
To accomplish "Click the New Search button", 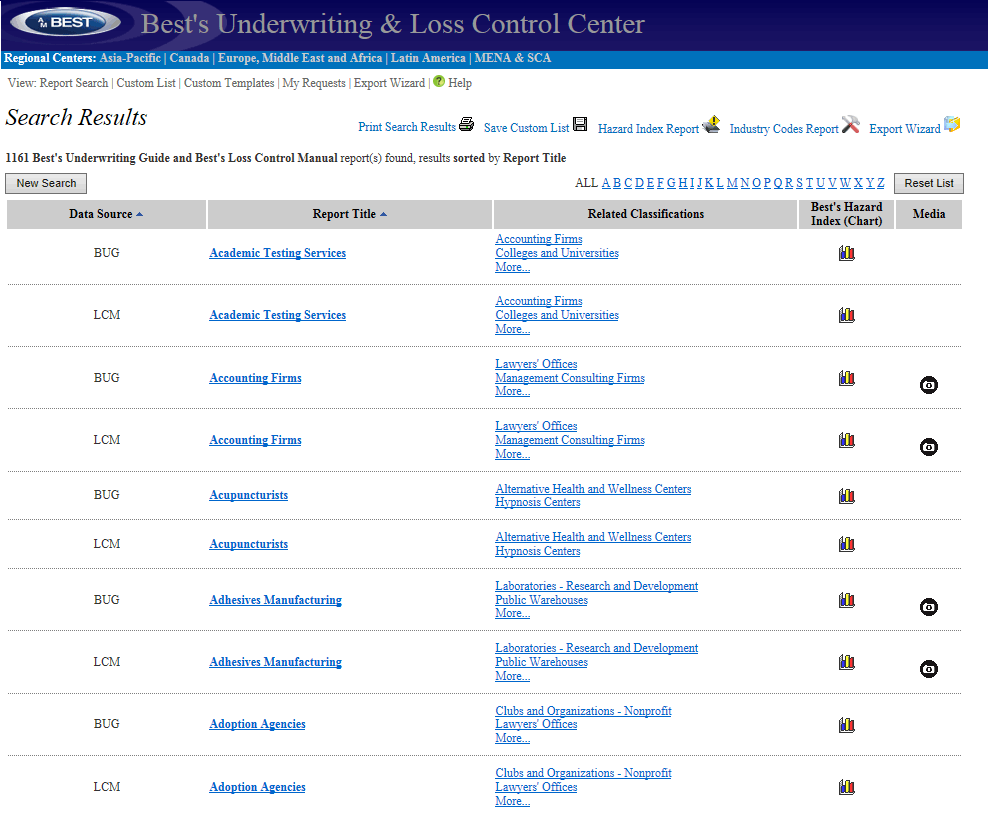I will point(46,183).
